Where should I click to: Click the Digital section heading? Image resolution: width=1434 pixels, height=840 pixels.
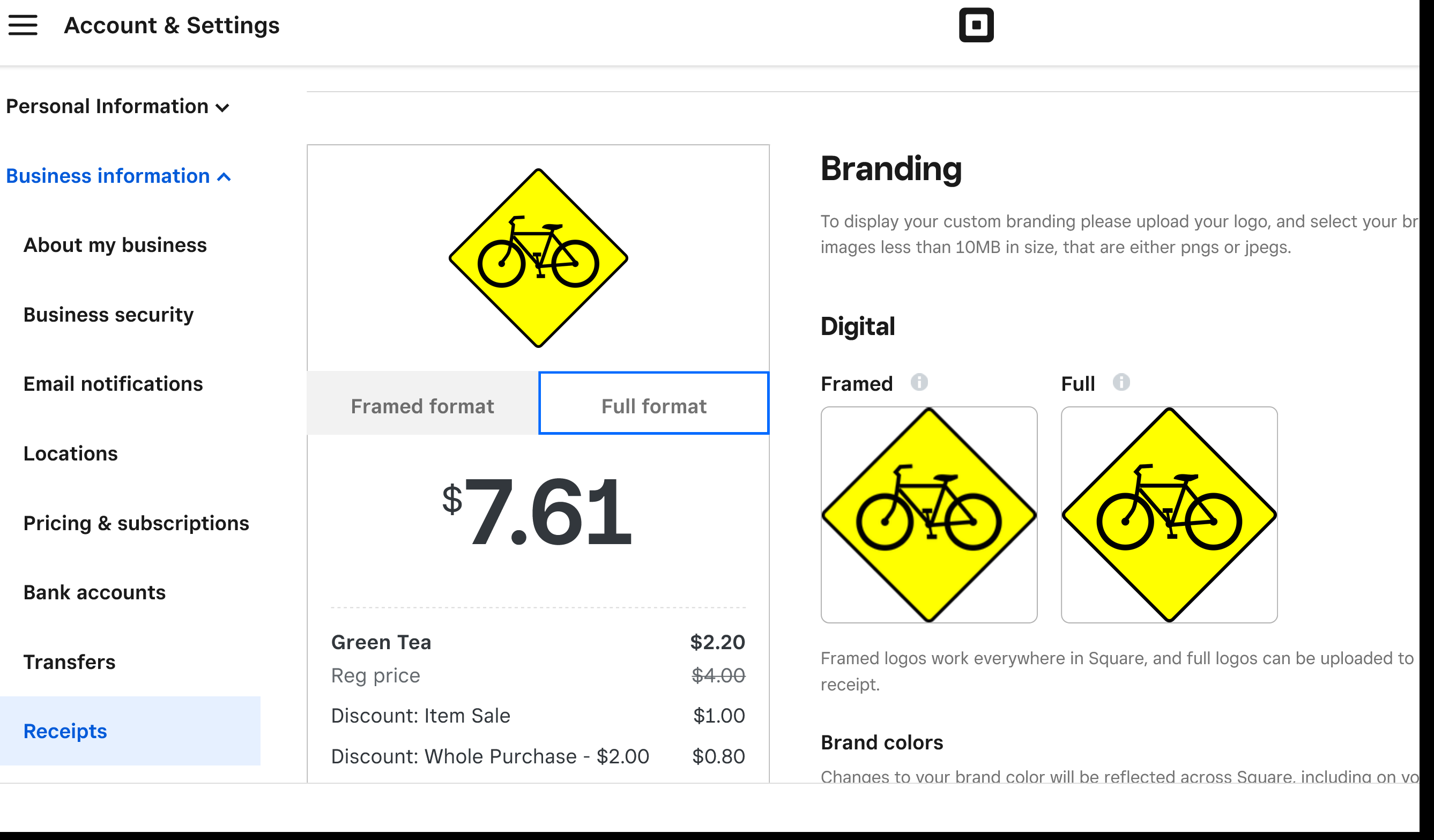(x=858, y=326)
